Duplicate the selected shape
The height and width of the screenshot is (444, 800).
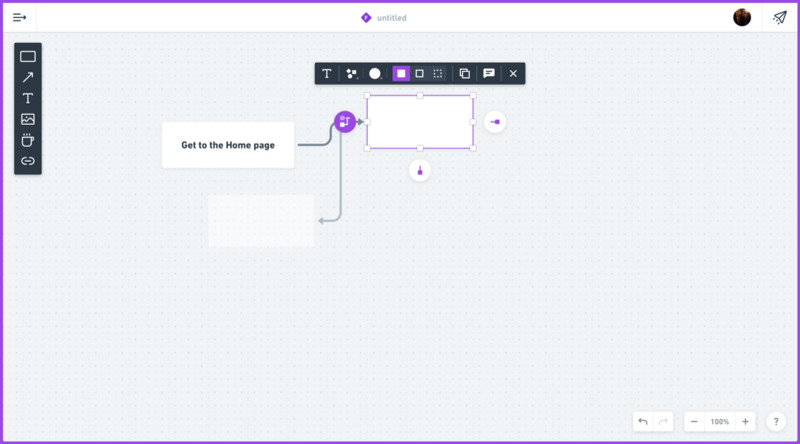pyautogui.click(x=464, y=73)
